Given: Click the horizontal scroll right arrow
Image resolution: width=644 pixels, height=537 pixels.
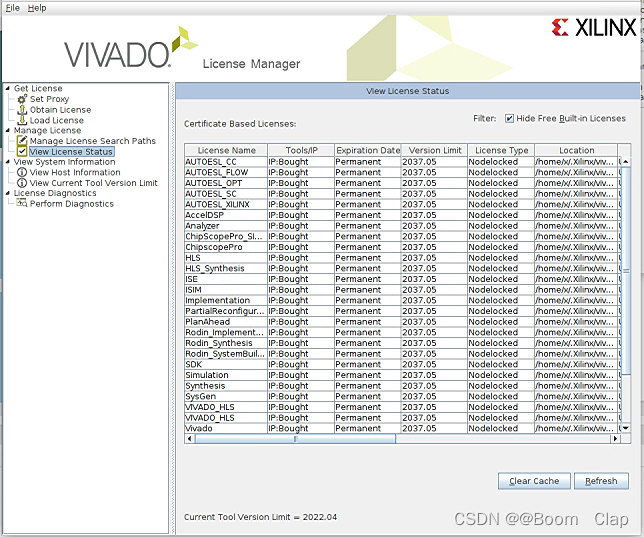Looking at the screenshot, I should click(615, 438).
